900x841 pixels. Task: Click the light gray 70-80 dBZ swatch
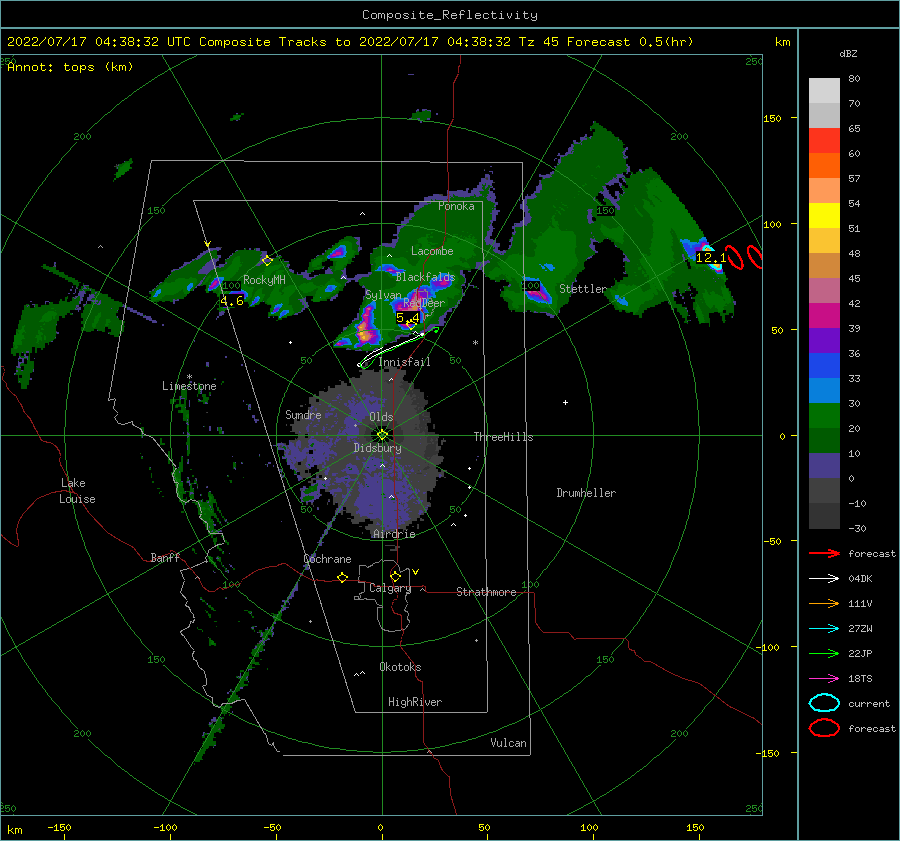[824, 91]
